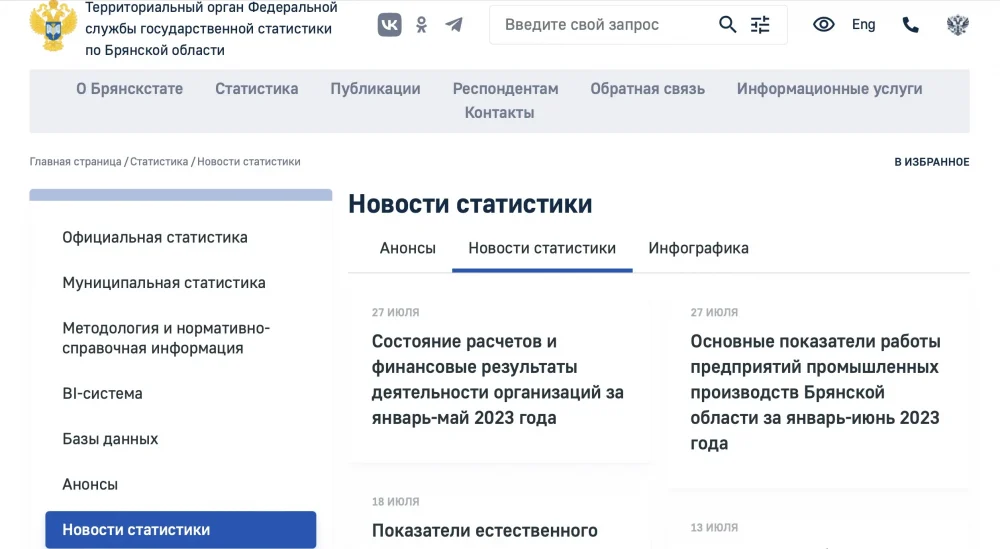
Task: Open article about январь-май 2023 financial results
Action: 497,380
